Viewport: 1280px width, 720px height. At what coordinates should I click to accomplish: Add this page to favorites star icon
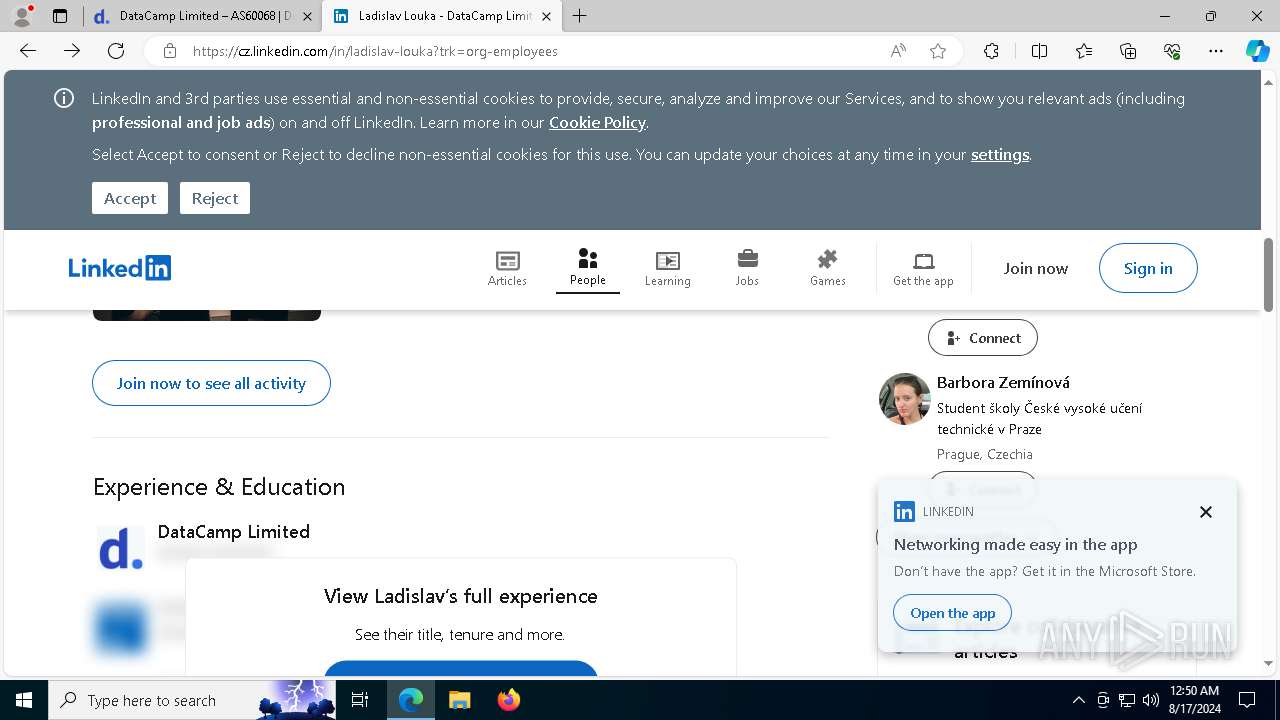point(938,51)
